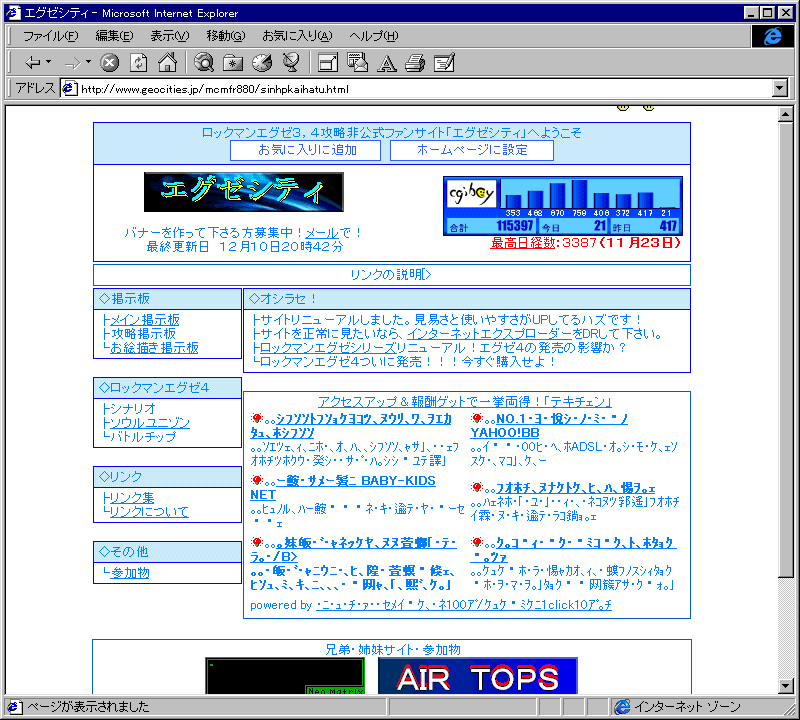Open Back button history dropdown arrow
Viewport: 800px width, 720px height.
click(x=48, y=62)
